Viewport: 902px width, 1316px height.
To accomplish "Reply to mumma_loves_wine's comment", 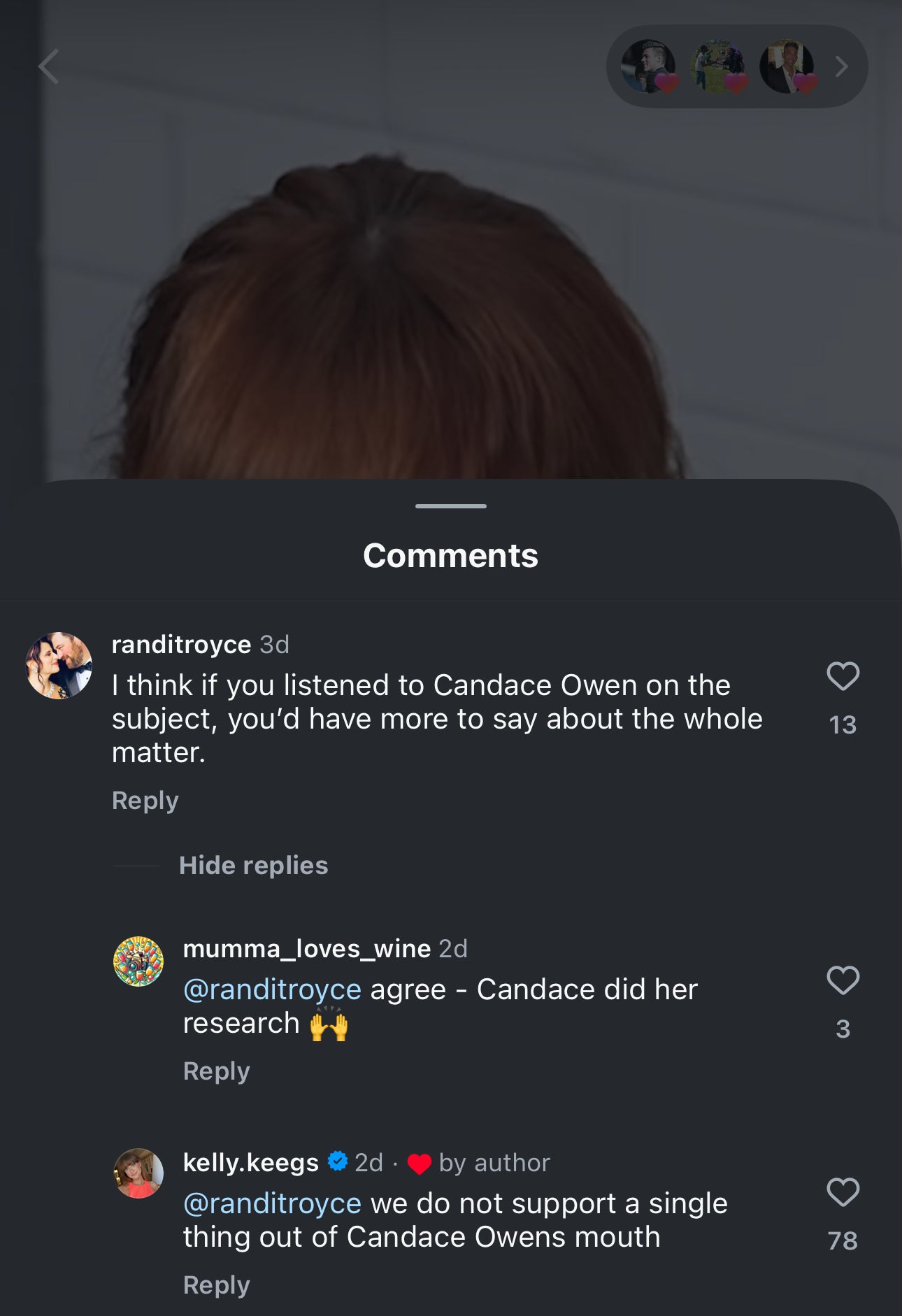I will pos(217,1071).
